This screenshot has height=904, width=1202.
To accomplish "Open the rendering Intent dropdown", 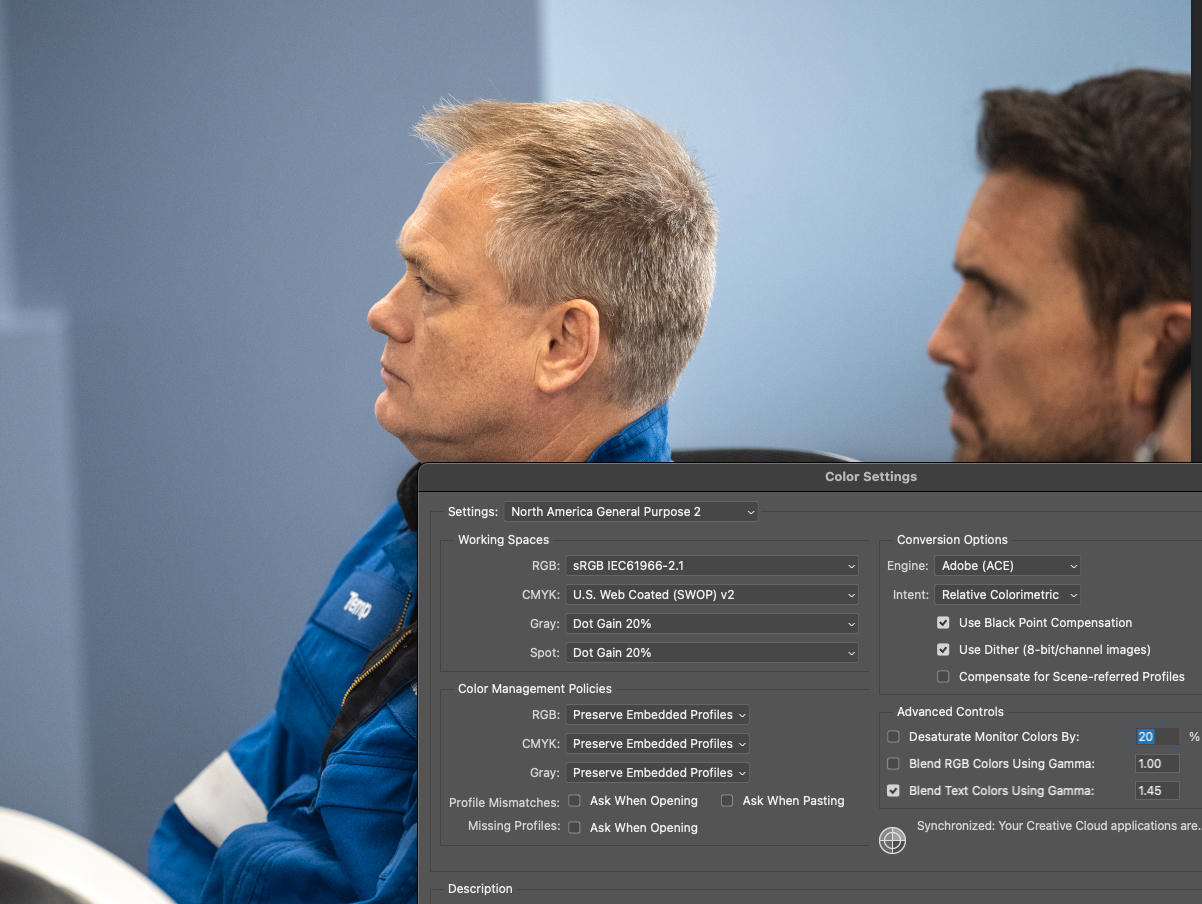I will tap(1008, 595).
